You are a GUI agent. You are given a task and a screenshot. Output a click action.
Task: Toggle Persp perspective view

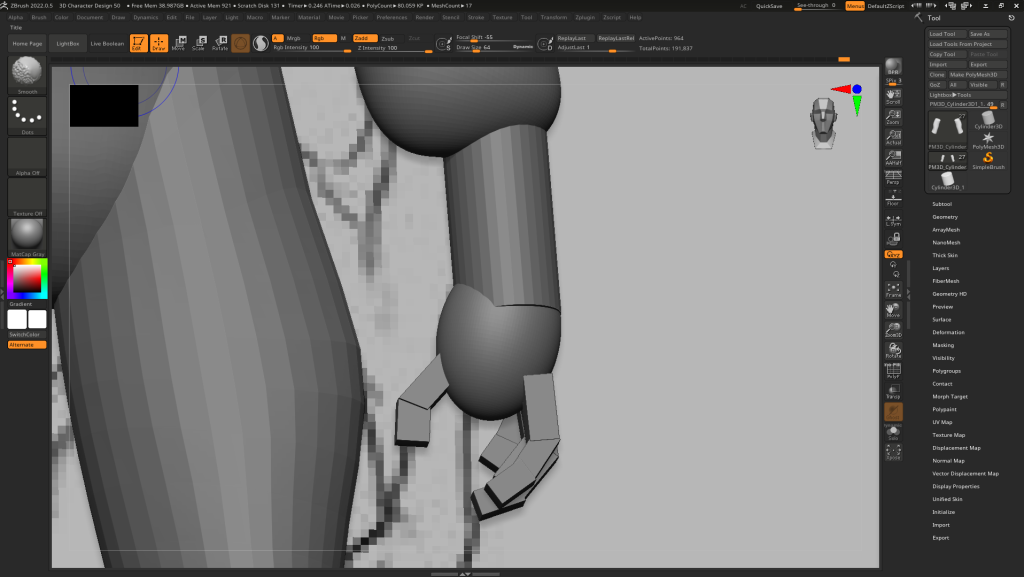point(893,177)
